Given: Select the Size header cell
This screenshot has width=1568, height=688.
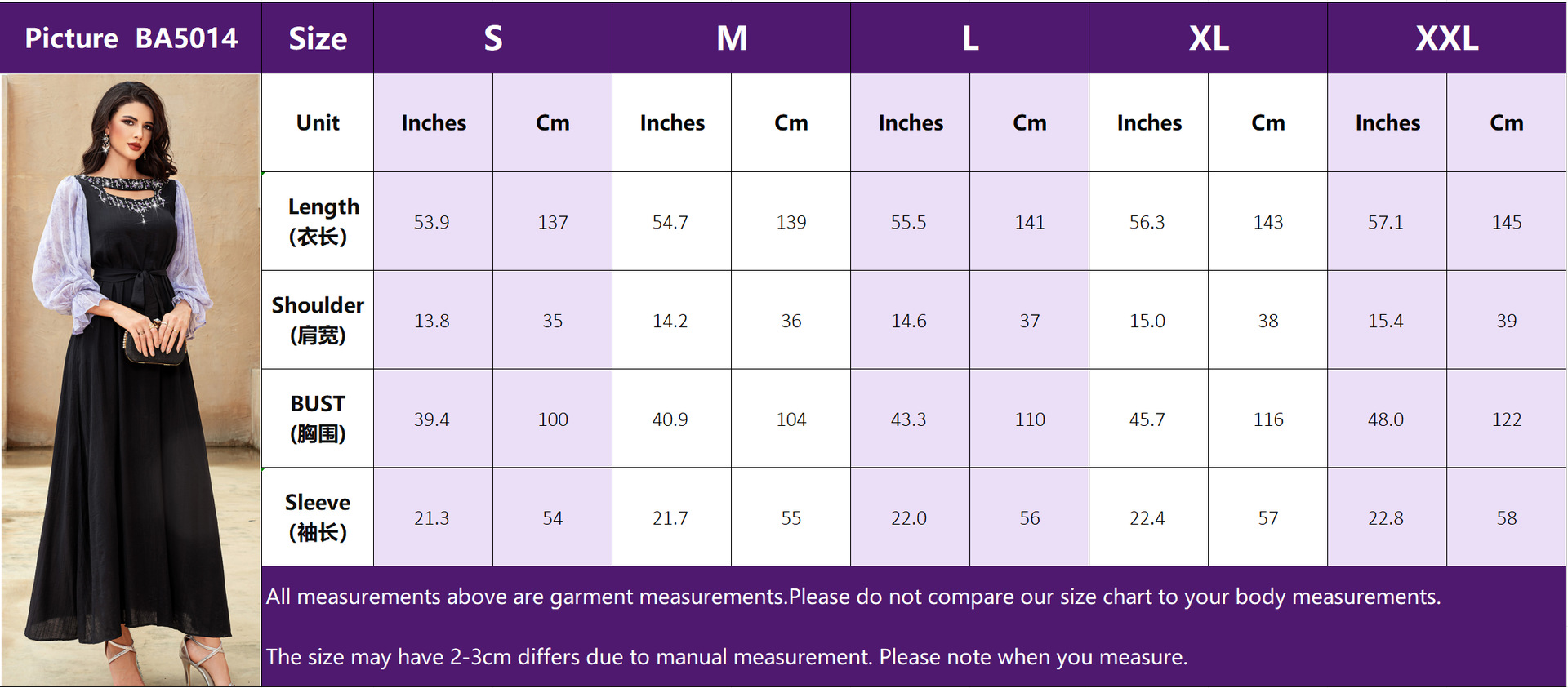Looking at the screenshot, I should point(318,38).
